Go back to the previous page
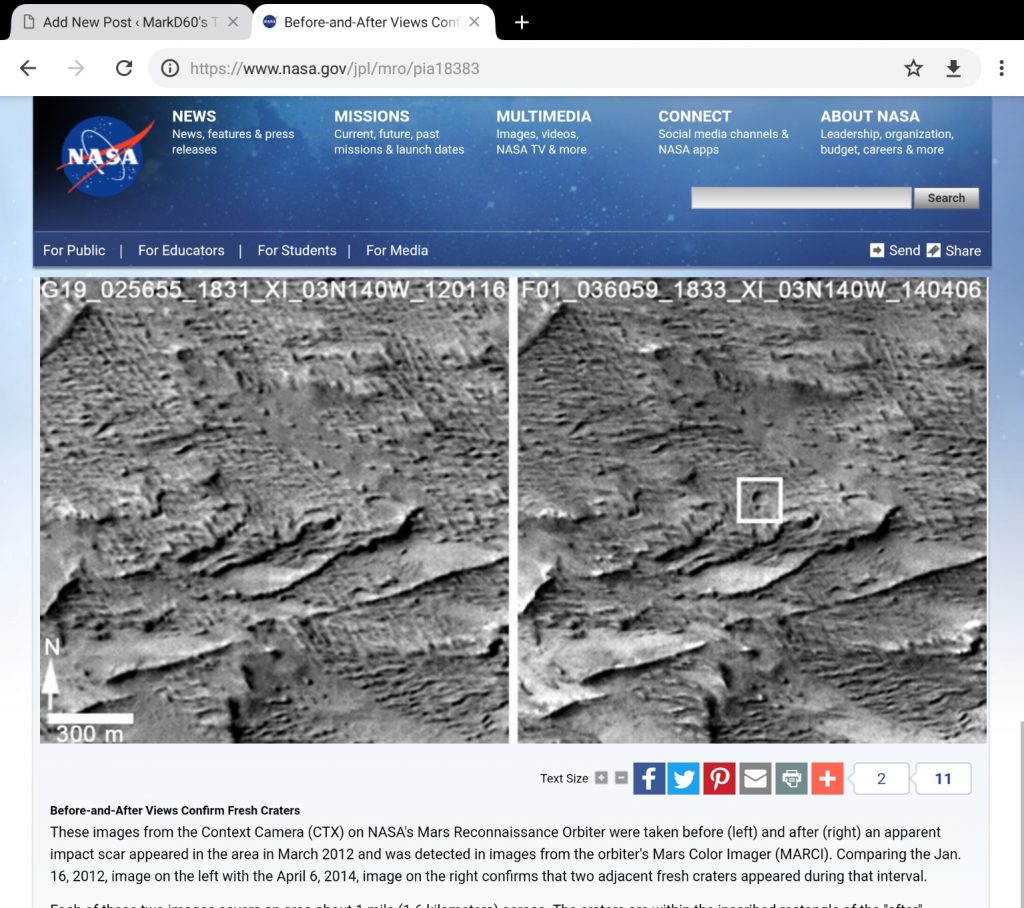 click(28, 68)
